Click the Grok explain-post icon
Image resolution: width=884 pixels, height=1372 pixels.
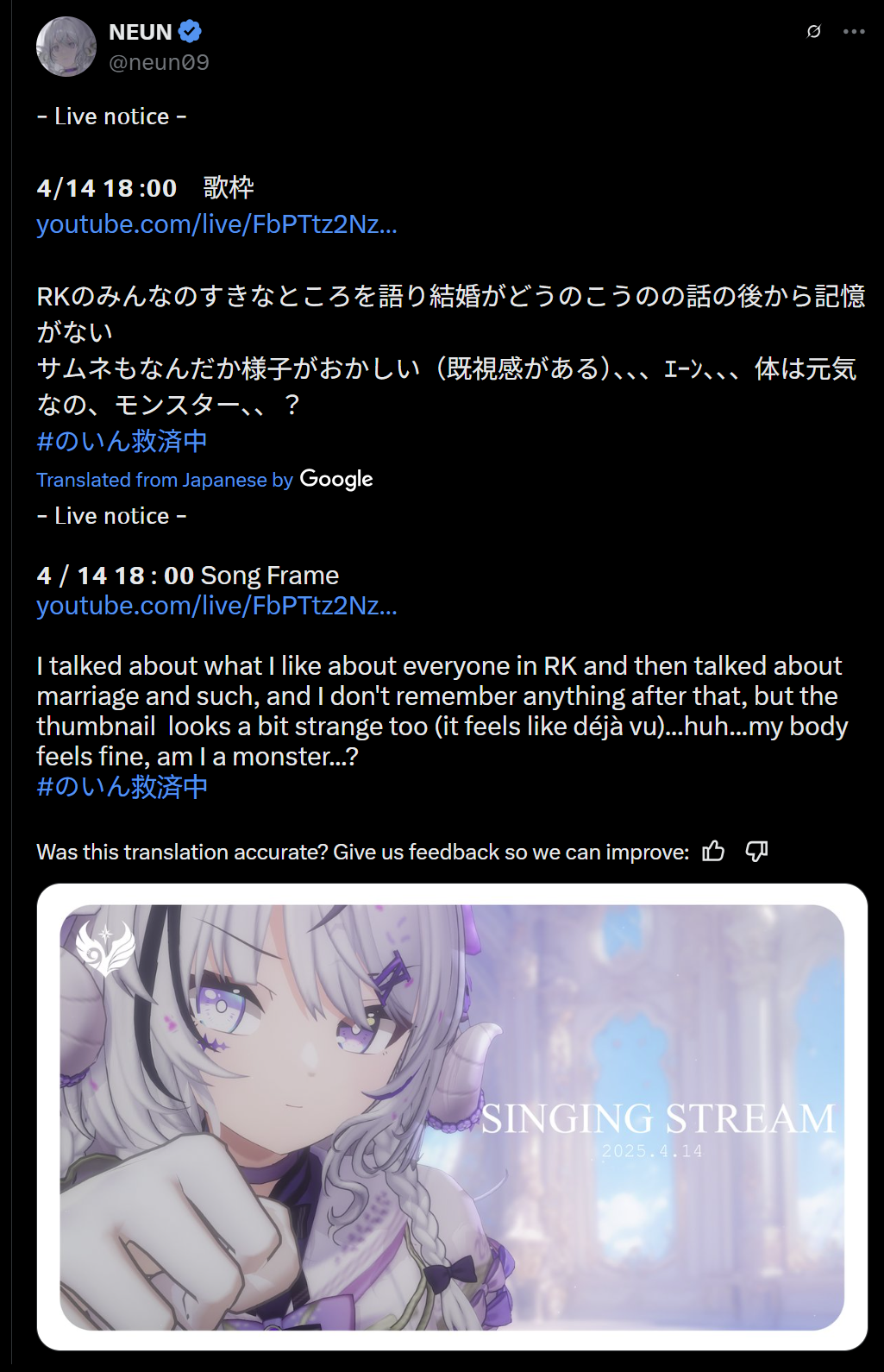click(x=813, y=32)
